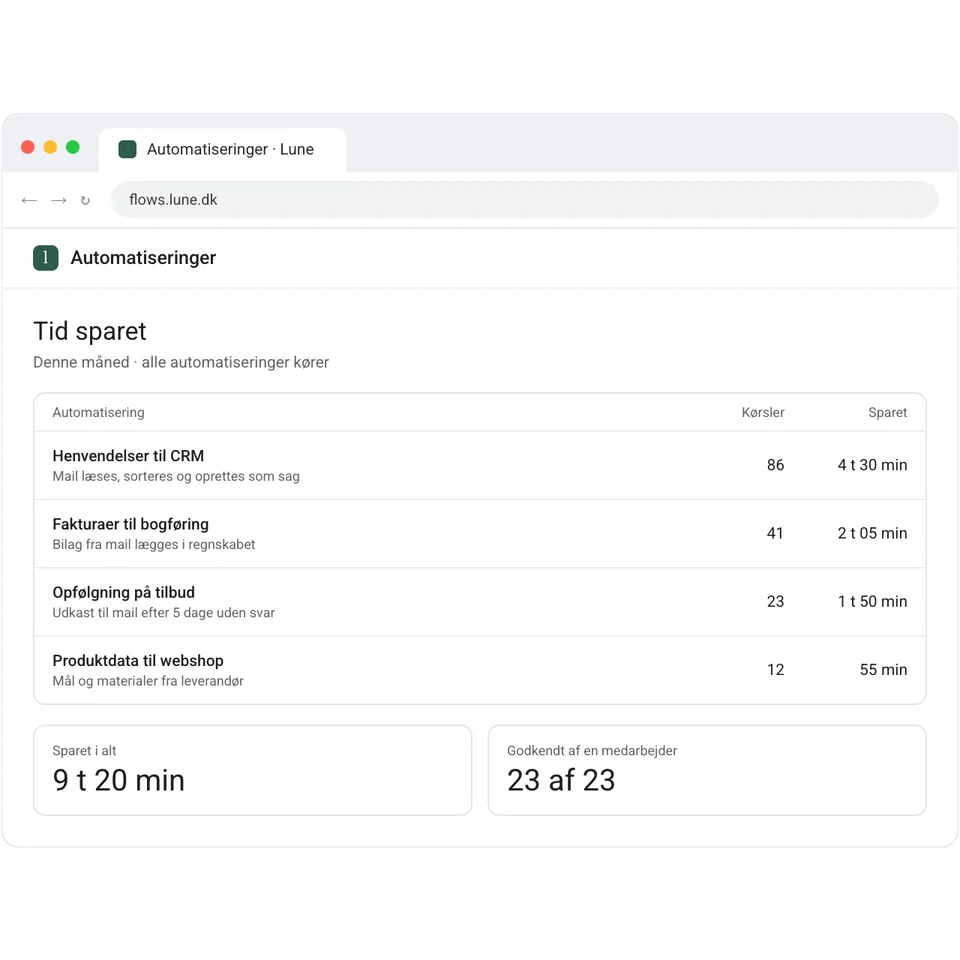This screenshot has width=960, height=960.
Task: Open the Henvendelser til CRM automation
Action: (480, 466)
